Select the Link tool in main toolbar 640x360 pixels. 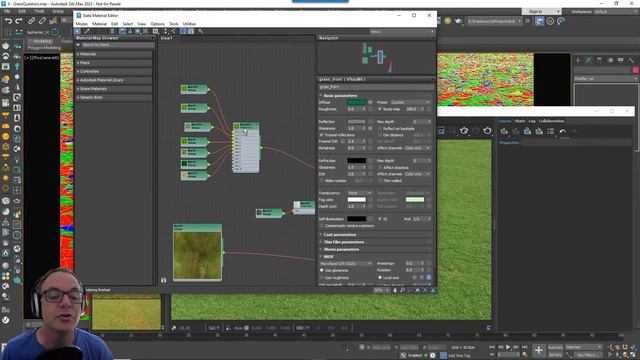point(31,21)
